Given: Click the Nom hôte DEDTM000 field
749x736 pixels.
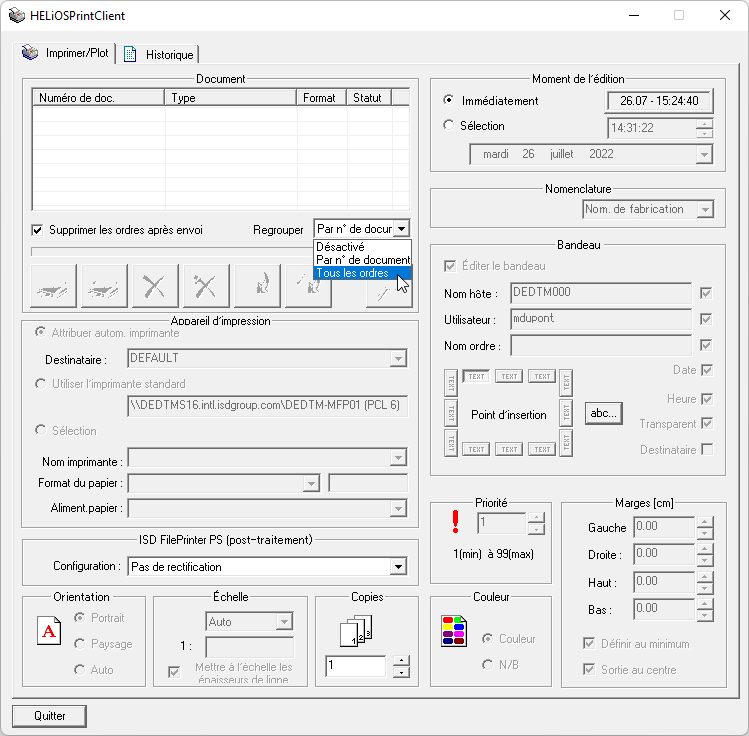Looking at the screenshot, I should click(x=601, y=293).
